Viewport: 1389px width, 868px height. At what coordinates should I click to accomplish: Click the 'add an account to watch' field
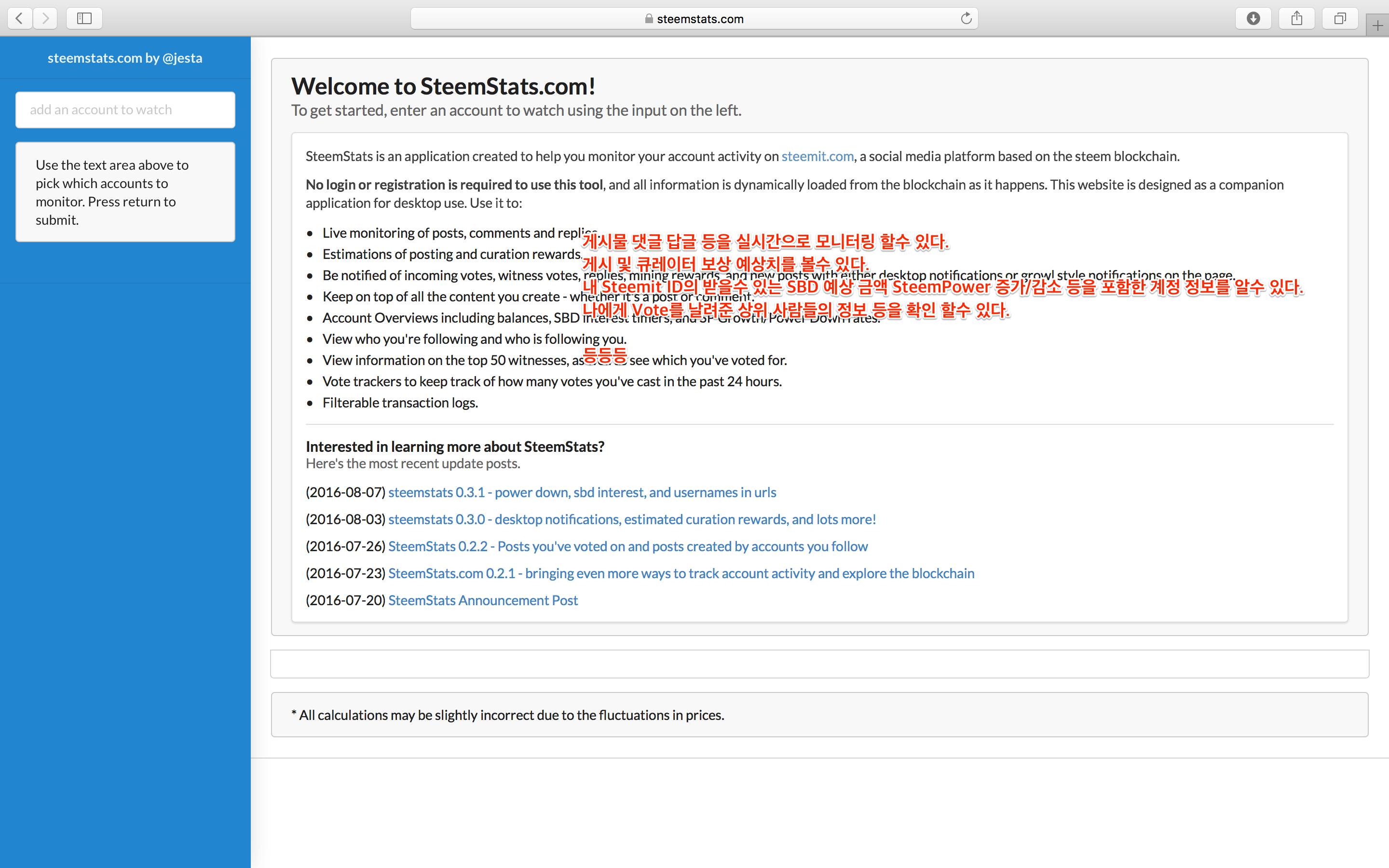click(x=125, y=109)
